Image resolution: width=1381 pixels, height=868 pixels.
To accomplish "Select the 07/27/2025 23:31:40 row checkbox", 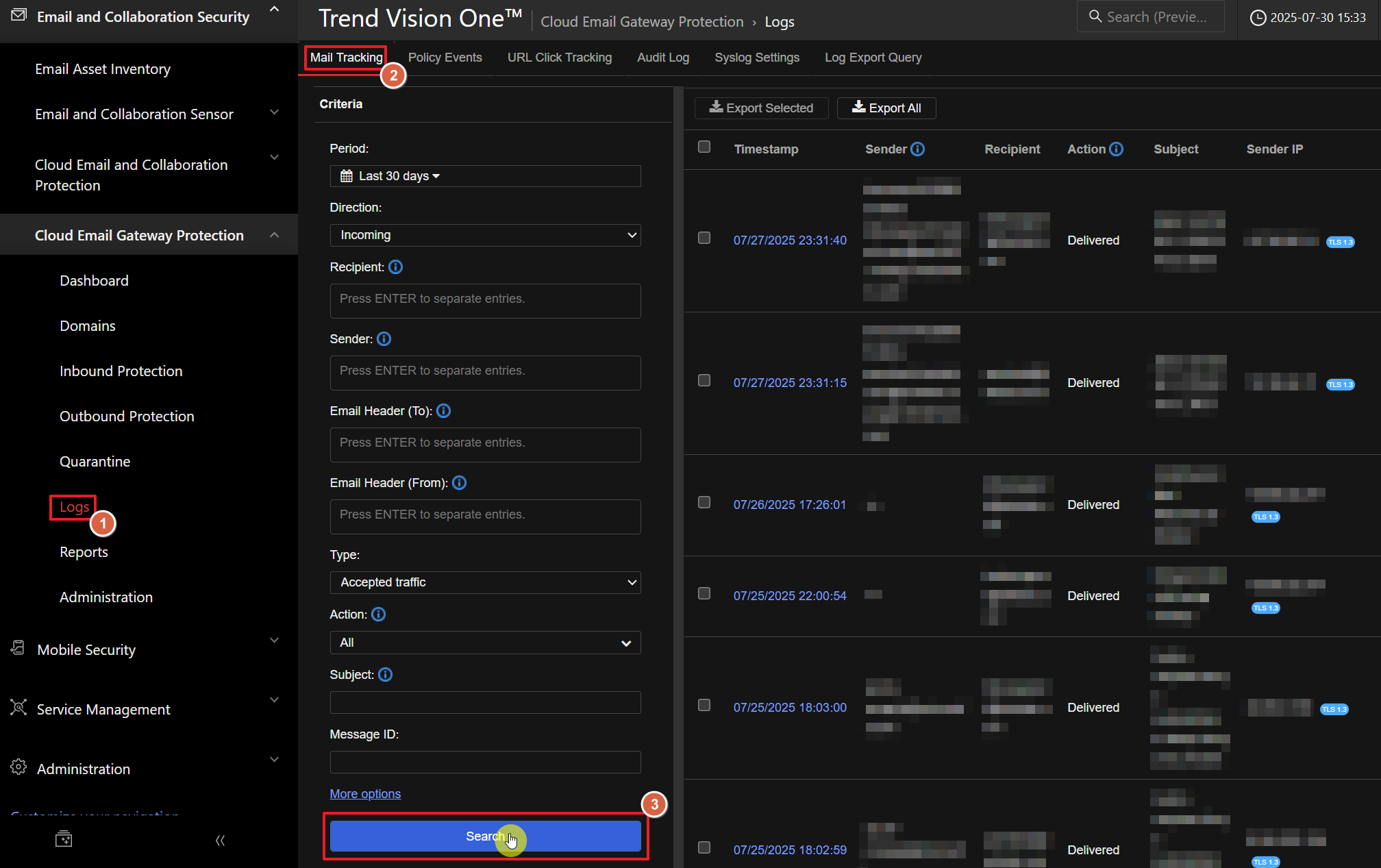I will pyautogui.click(x=704, y=238).
